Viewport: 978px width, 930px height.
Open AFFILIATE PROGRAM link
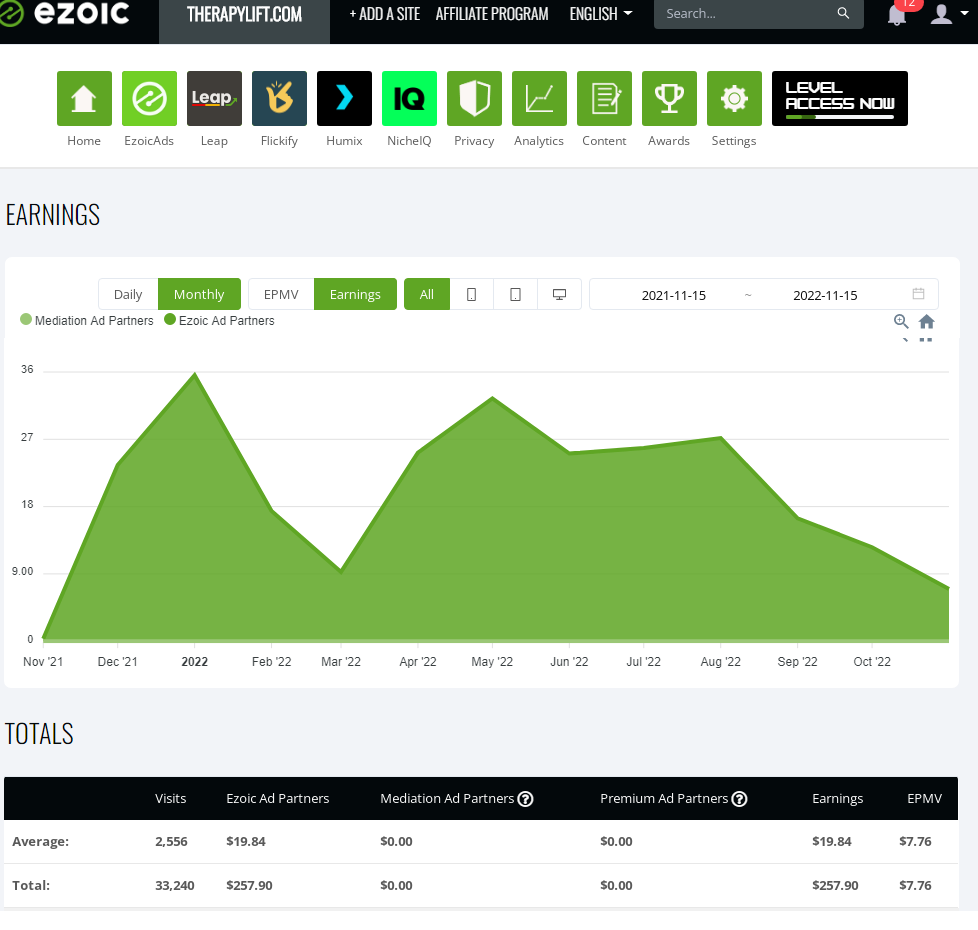click(492, 14)
